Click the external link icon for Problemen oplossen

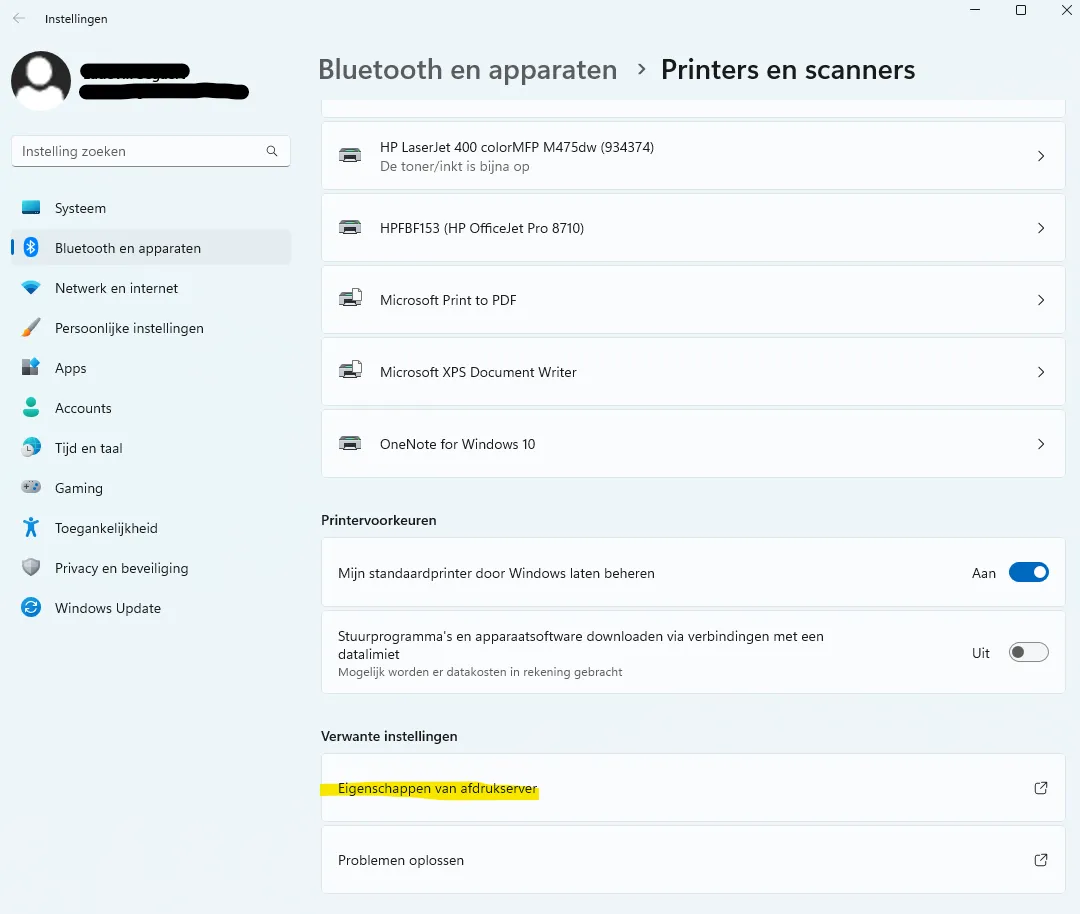(x=1041, y=860)
